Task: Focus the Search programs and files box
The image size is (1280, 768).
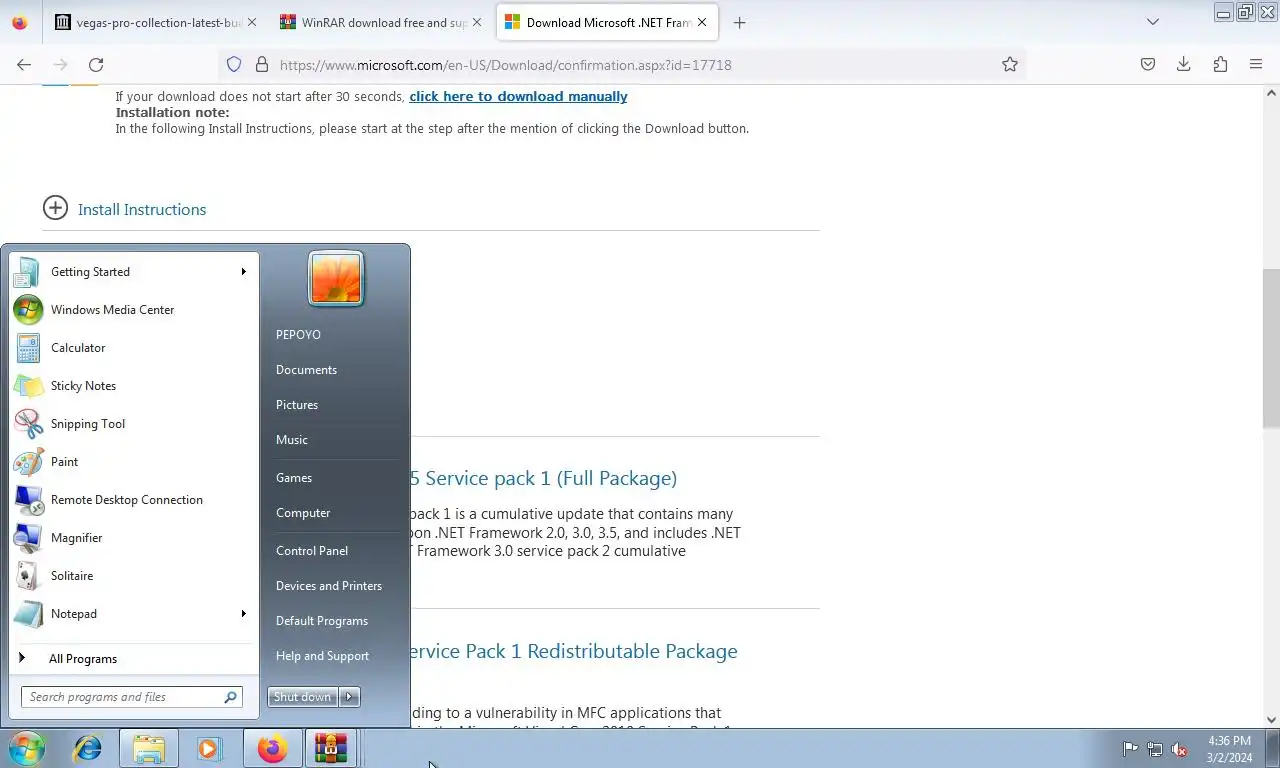Action: 131,697
